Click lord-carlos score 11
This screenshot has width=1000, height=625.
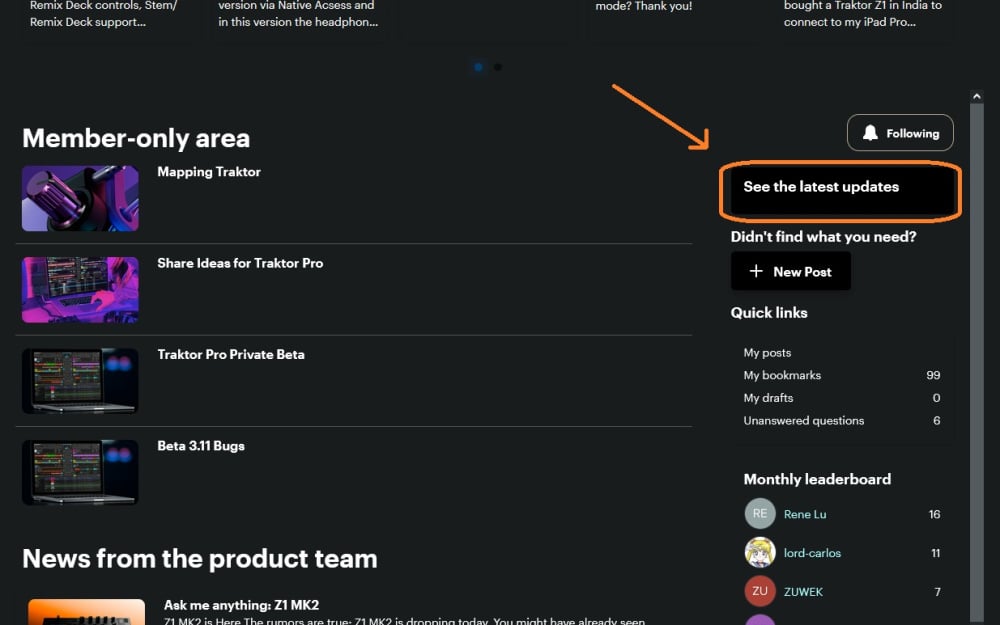click(936, 553)
